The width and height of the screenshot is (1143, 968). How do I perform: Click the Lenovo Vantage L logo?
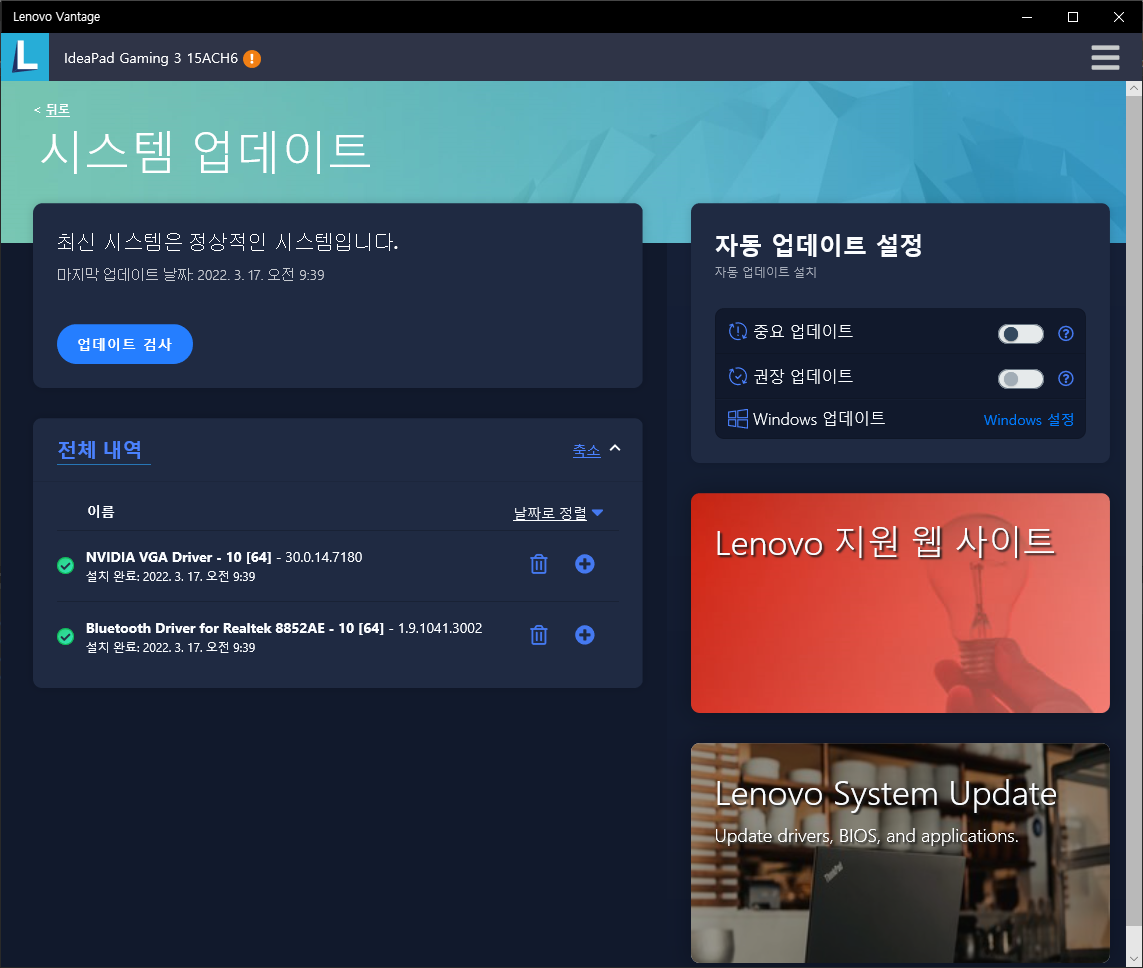pos(25,57)
